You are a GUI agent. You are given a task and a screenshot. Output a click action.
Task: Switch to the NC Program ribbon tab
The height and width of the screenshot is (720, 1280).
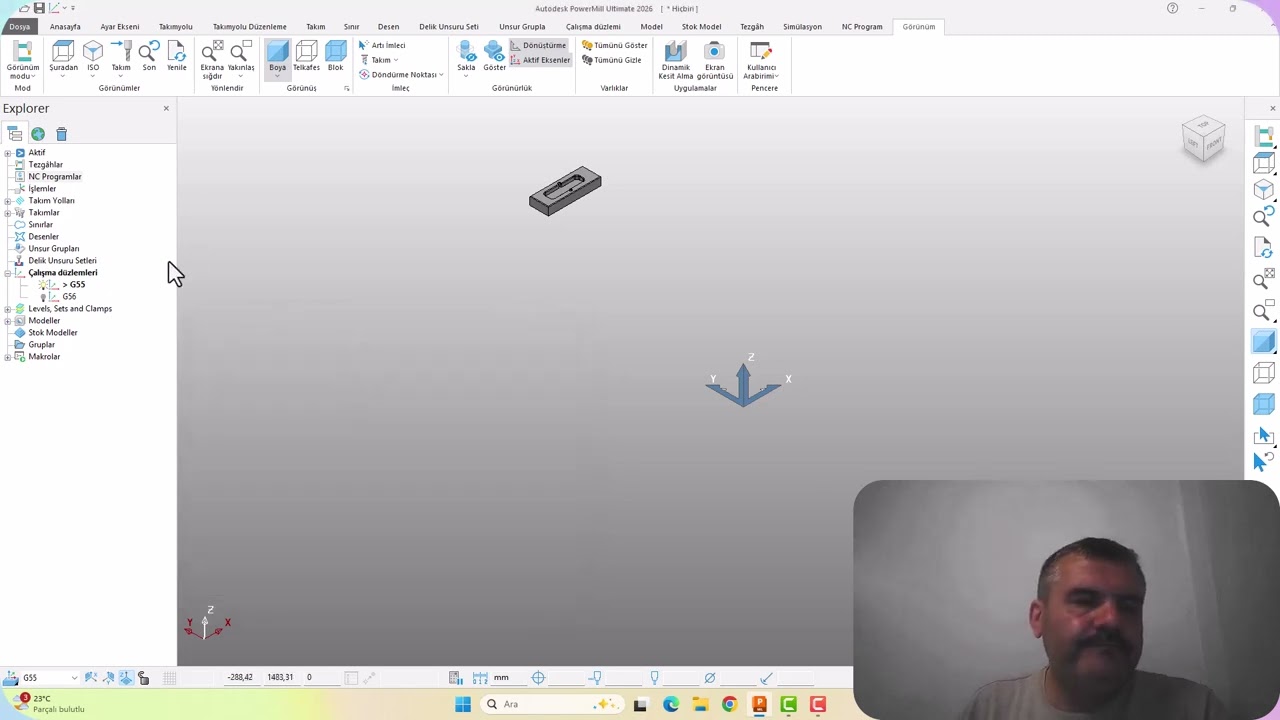click(862, 27)
